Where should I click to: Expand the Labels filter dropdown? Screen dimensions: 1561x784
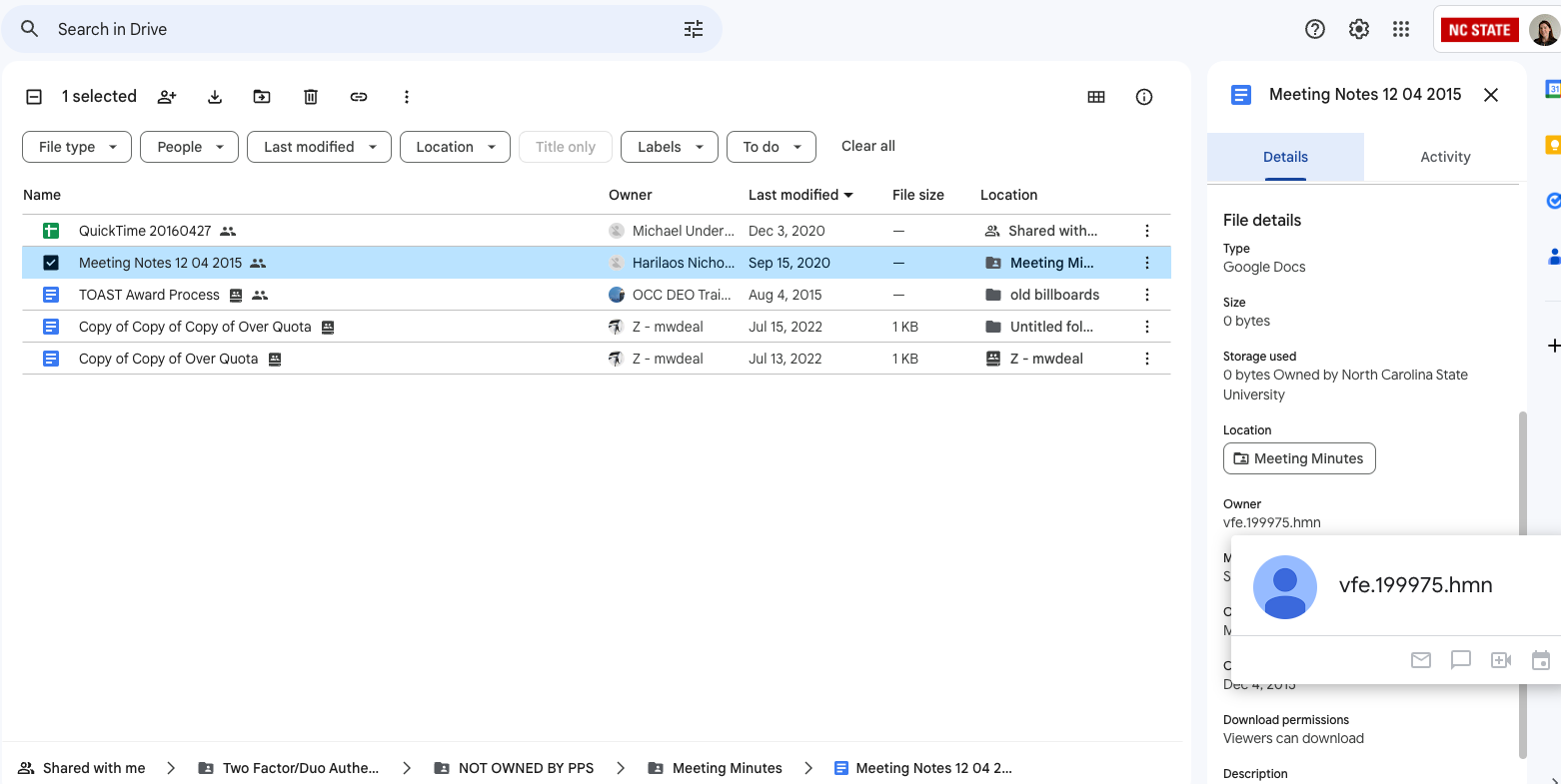coord(669,147)
